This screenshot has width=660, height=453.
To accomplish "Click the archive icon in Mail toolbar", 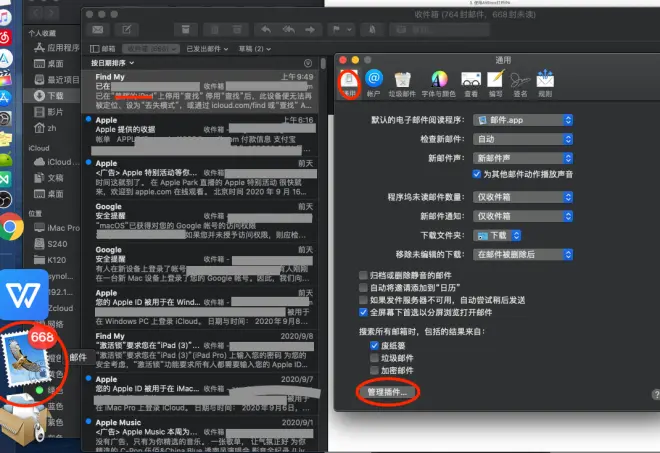I will (186, 29).
